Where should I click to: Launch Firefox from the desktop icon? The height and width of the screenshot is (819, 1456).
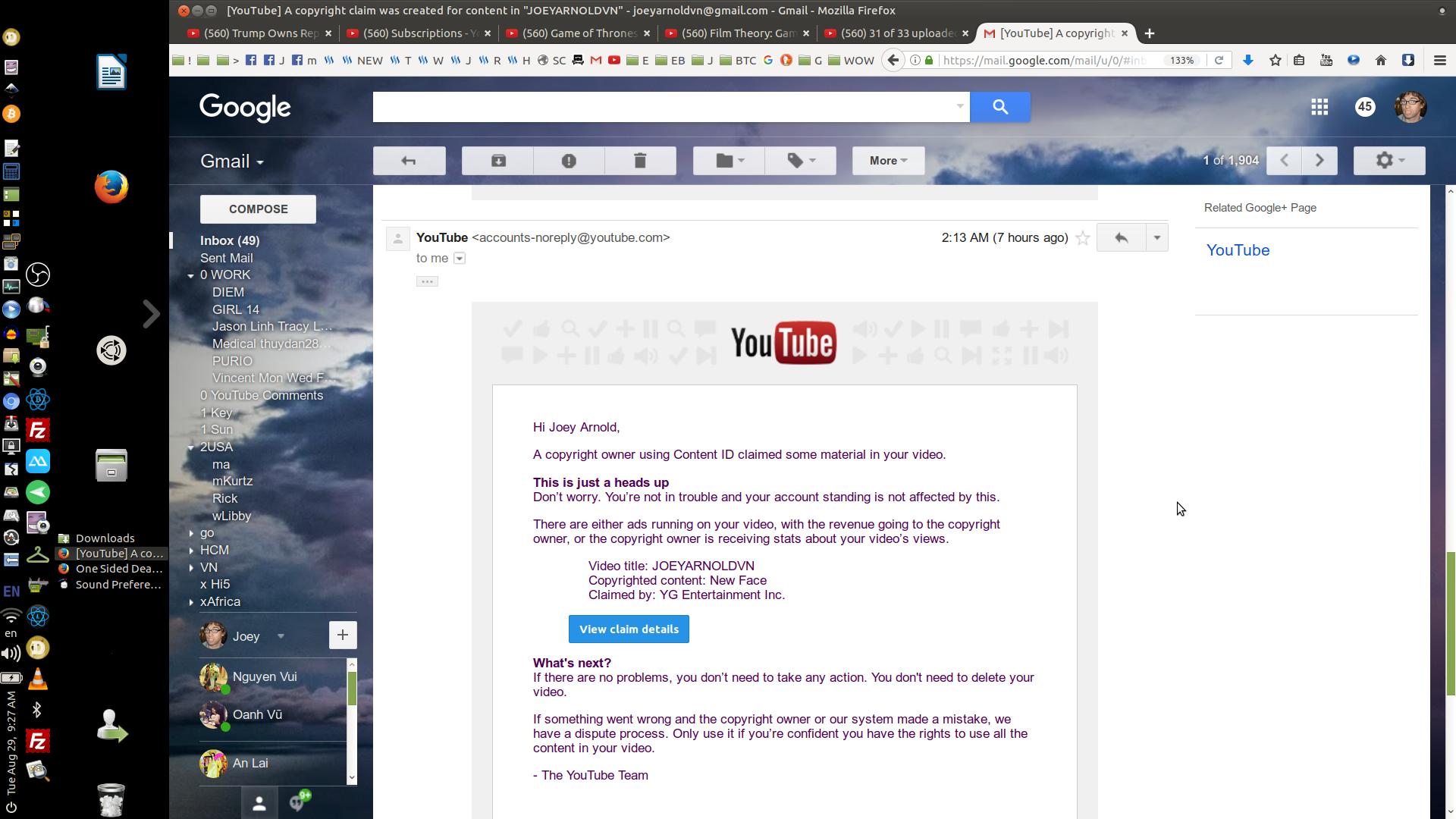point(111,187)
